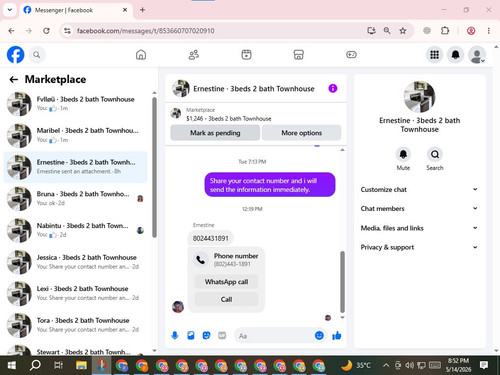Open the Facebook menu grid icon
The width and height of the screenshot is (500, 375).
point(434,55)
